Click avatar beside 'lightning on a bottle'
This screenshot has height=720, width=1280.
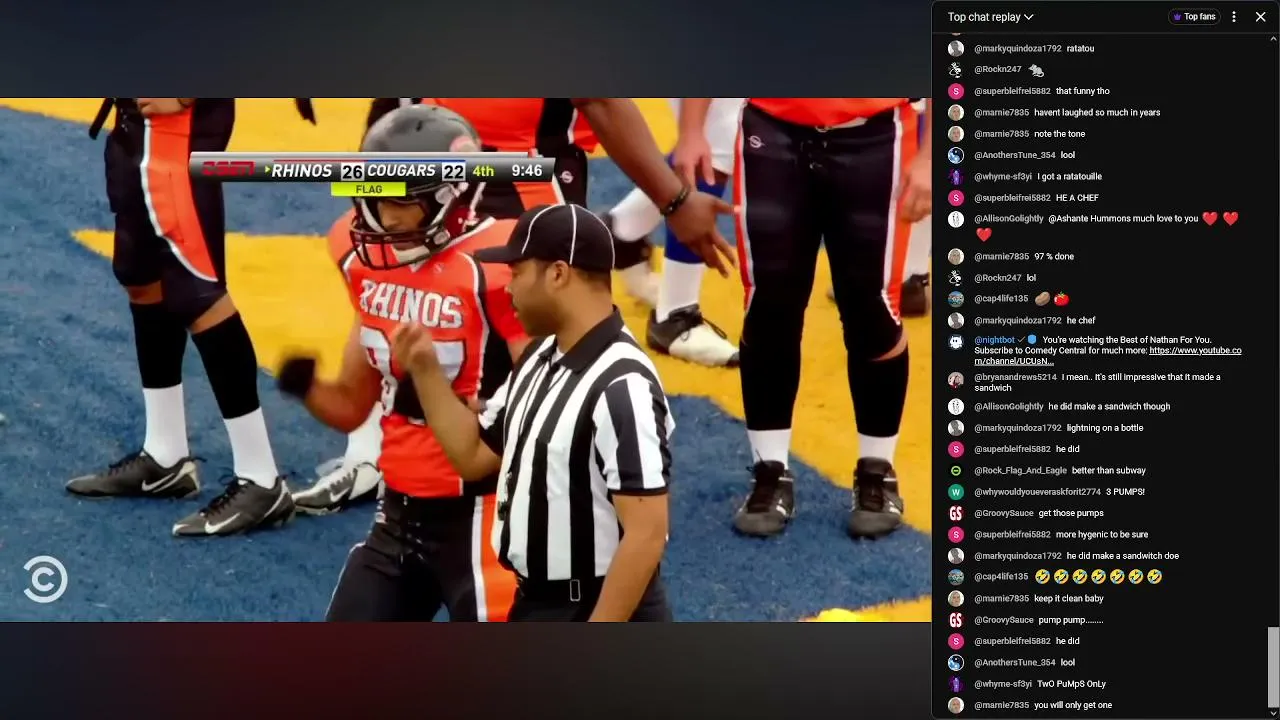[956, 428]
